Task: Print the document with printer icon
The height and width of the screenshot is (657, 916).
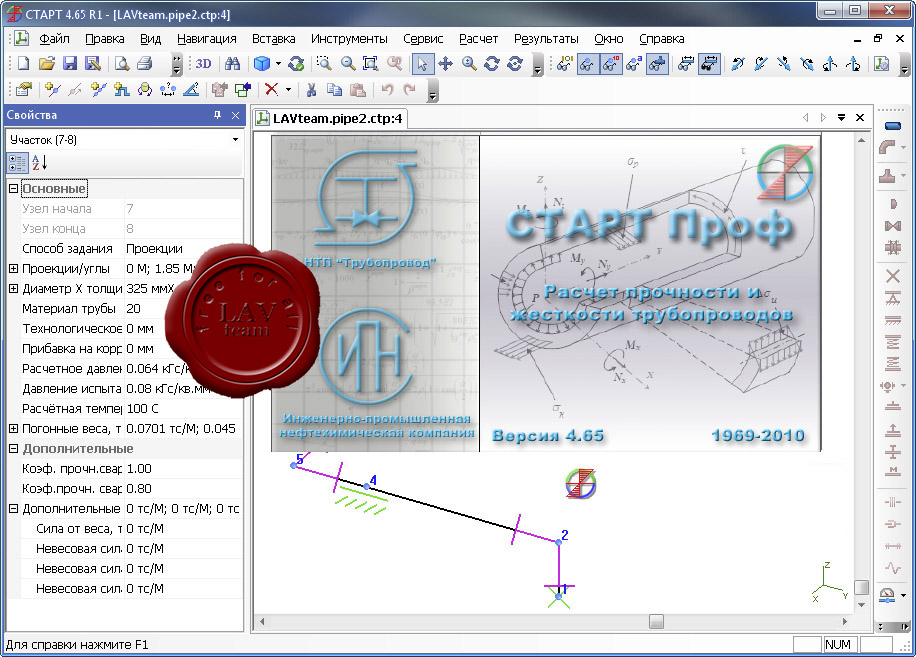Action: coord(144,64)
